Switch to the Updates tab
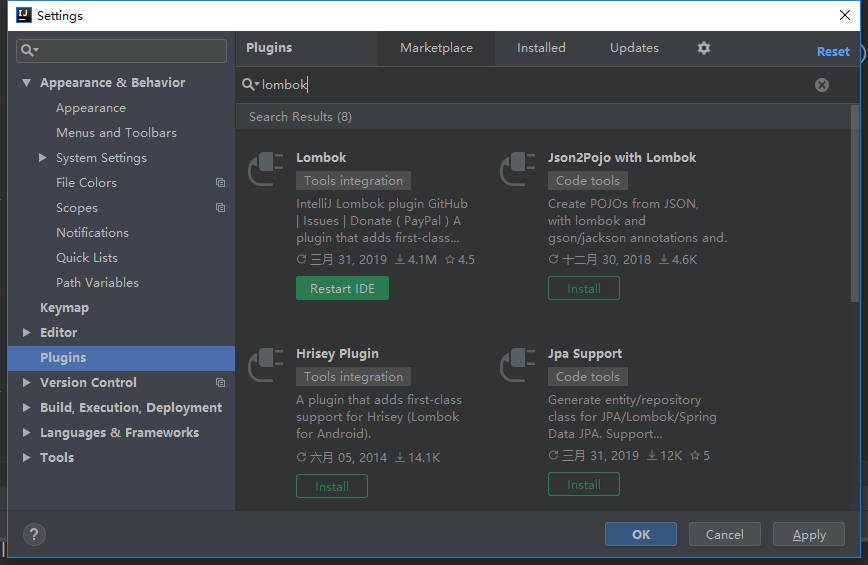Screen dimensions: 868x565 pos(634,48)
